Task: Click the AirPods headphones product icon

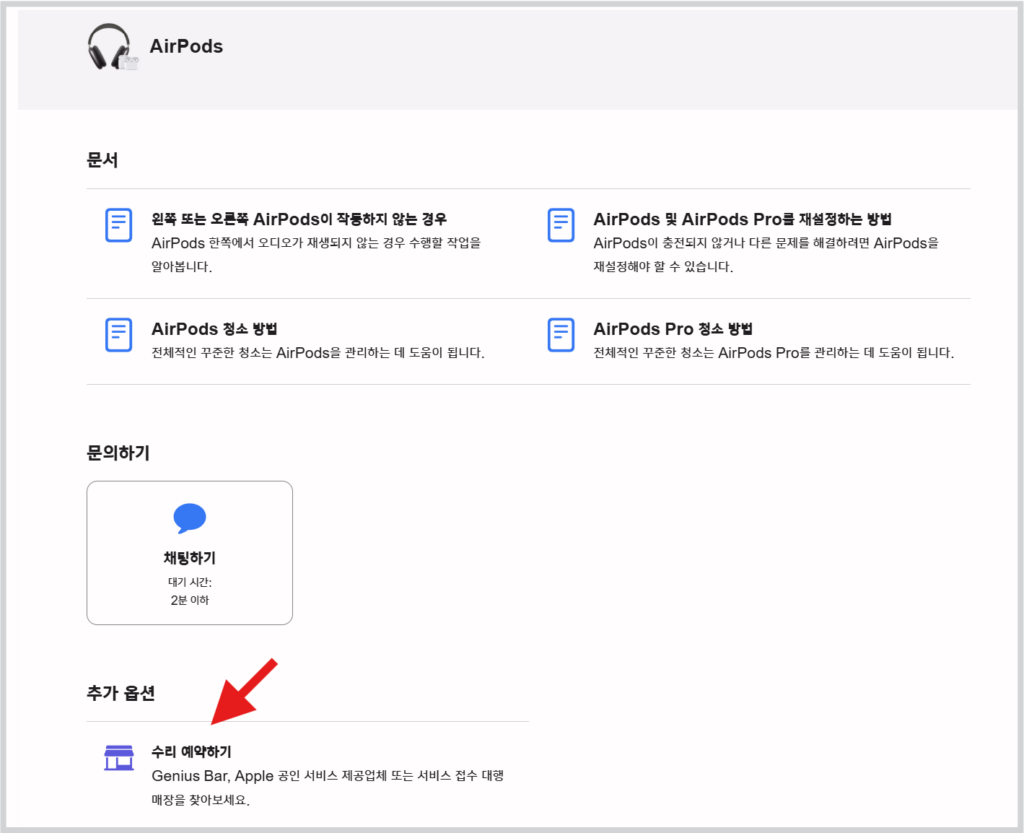Action: (112, 47)
